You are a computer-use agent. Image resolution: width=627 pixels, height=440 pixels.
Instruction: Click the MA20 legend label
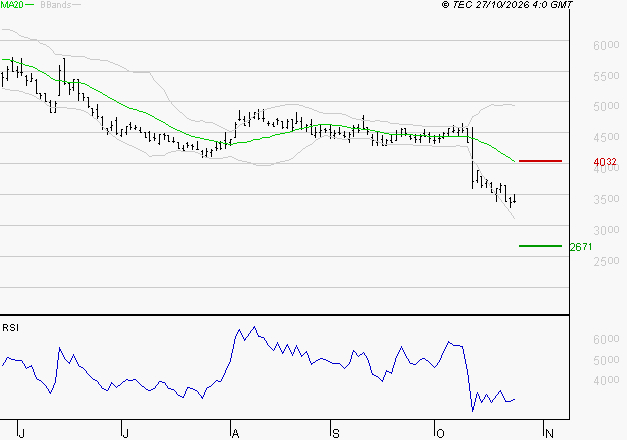click(x=12, y=5)
